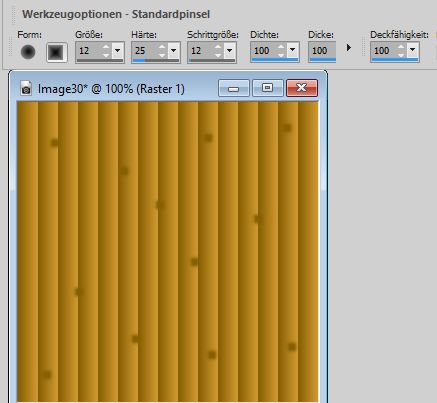Decrease Härte with the down spinner
The image size is (437, 403).
point(162,55)
